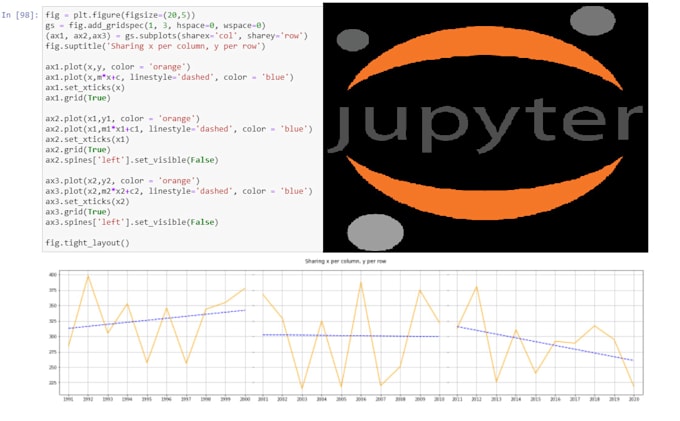Click the 'ax1.plot(x,m*x+c' dashed line code
Image resolution: width=680 pixels, height=421 pixels.
[169, 77]
